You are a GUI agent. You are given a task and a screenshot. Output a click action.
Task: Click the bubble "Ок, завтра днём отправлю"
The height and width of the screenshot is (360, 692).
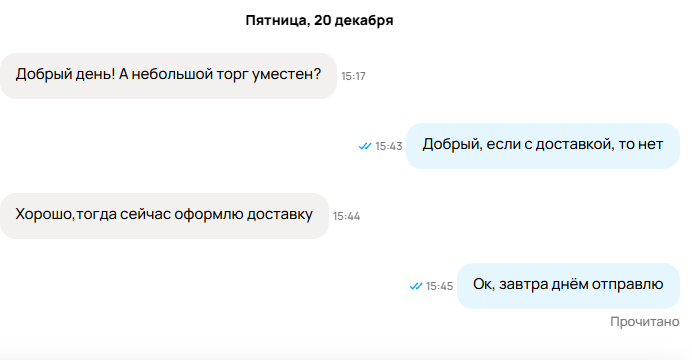[x=568, y=286]
